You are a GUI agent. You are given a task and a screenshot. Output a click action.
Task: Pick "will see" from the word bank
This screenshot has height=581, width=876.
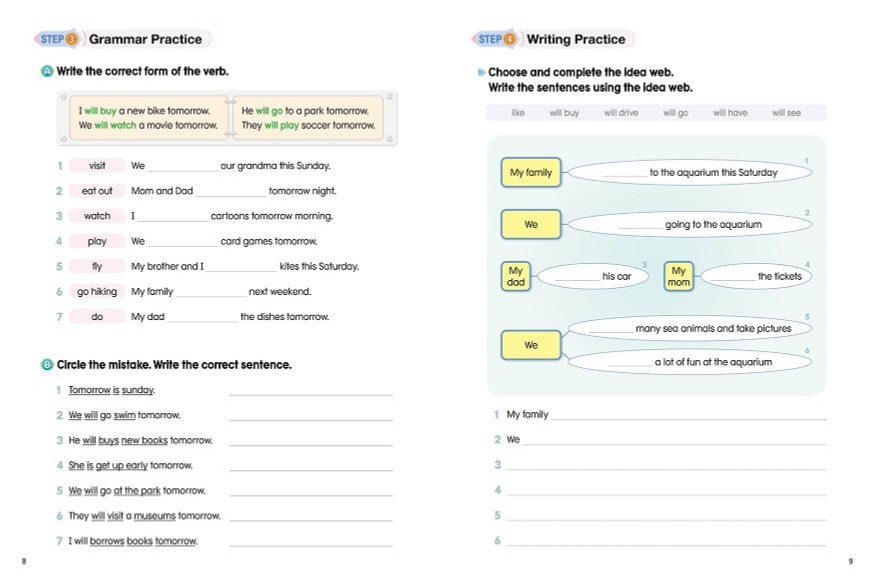786,113
